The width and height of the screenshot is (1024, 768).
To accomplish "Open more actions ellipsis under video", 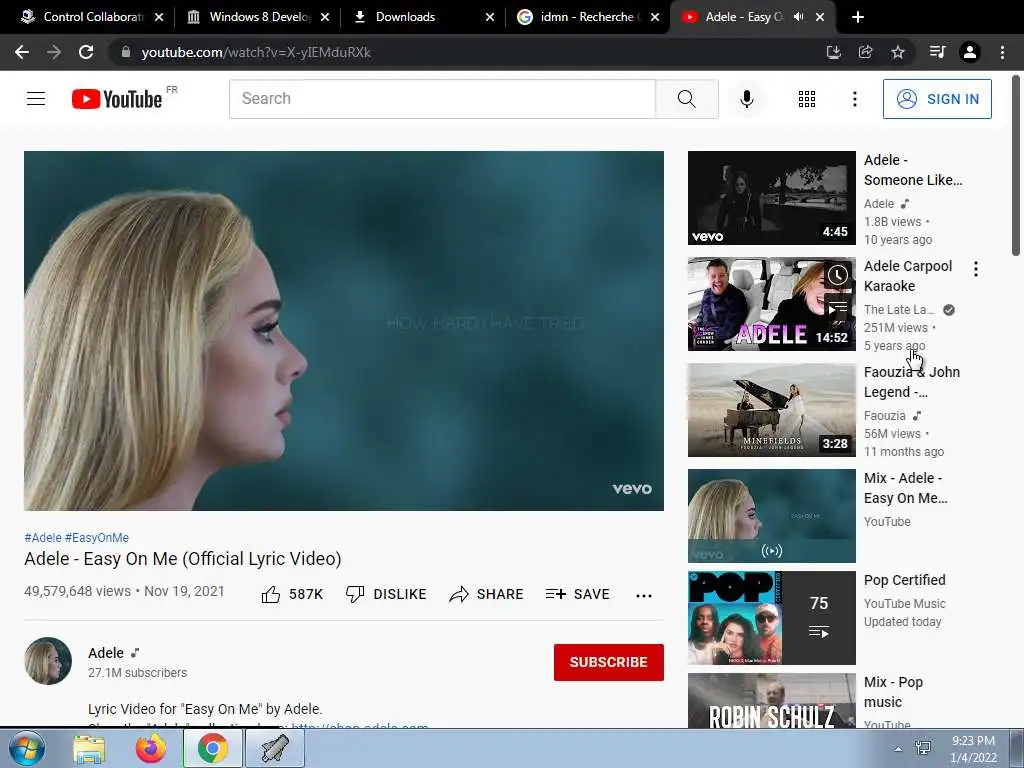I will (x=644, y=595).
